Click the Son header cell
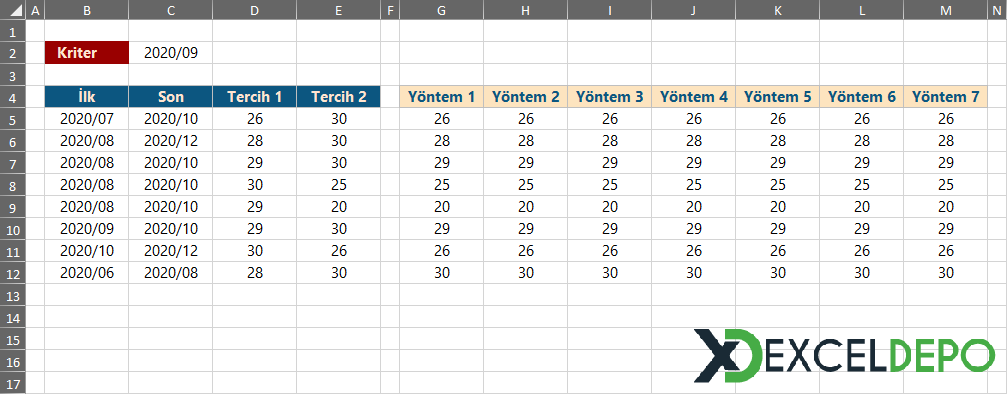Screen dimensions: 1007x394 pyautogui.click(x=170, y=97)
